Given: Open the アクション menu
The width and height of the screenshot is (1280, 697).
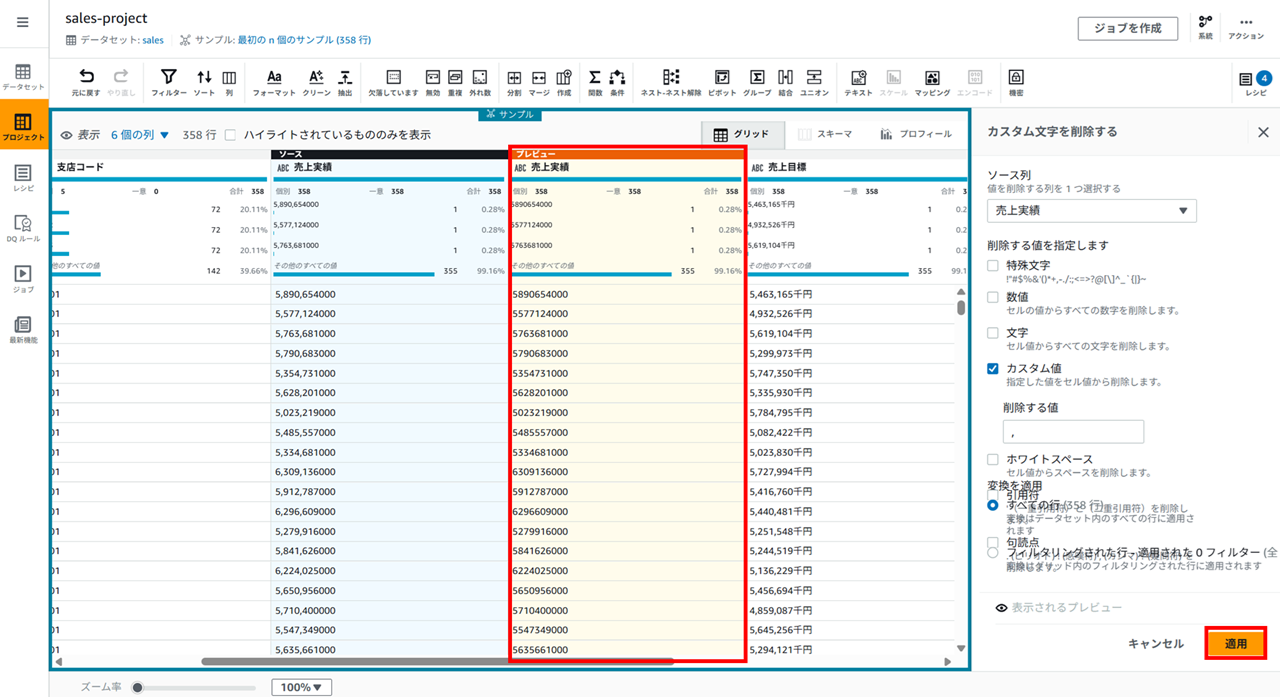Looking at the screenshot, I should point(1246,27).
